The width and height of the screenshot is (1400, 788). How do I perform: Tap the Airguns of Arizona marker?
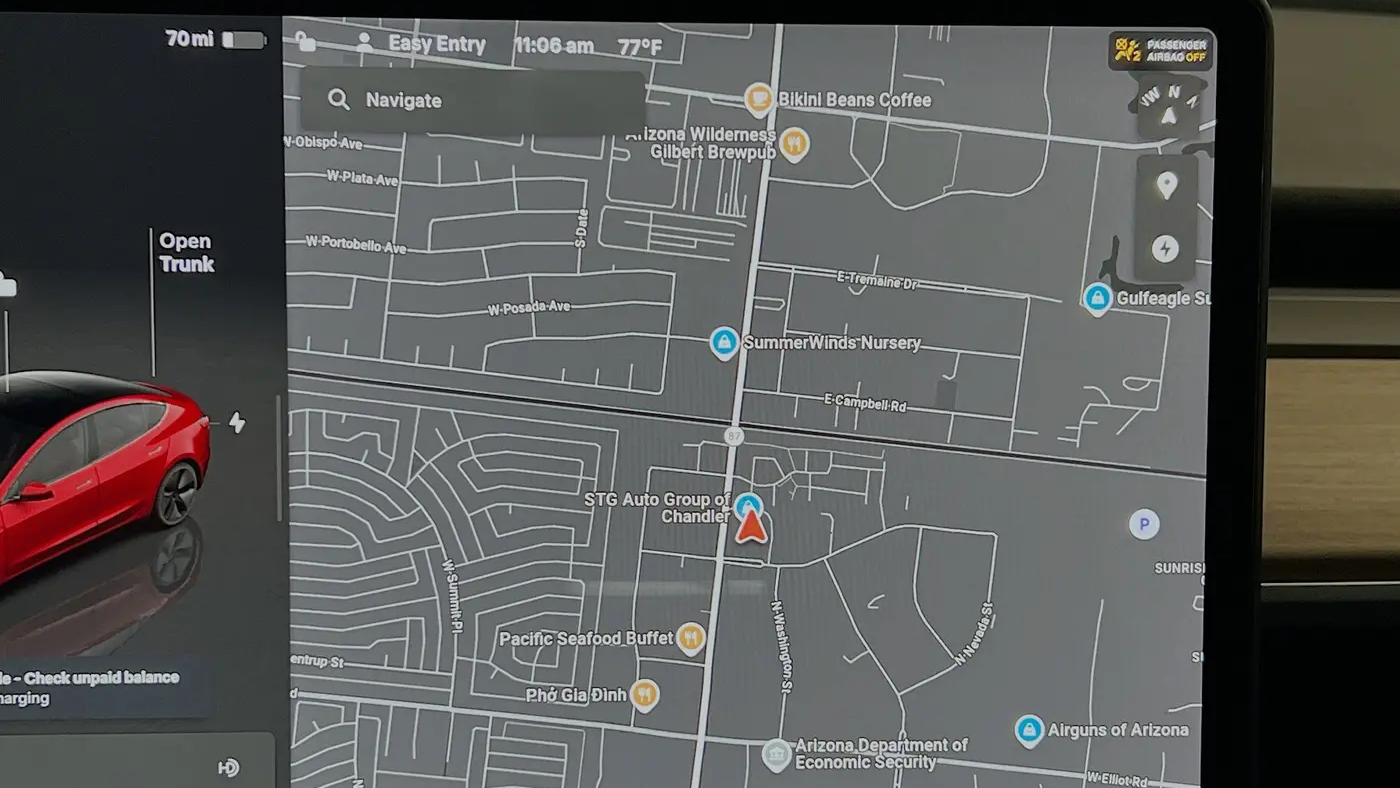pos(1029,731)
